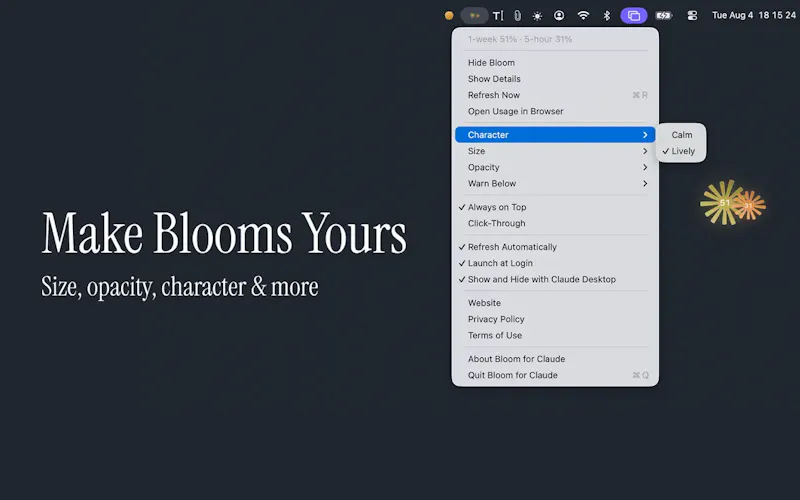Open the user account menu bar icon
Viewport: 800px width, 500px height.
559,15
